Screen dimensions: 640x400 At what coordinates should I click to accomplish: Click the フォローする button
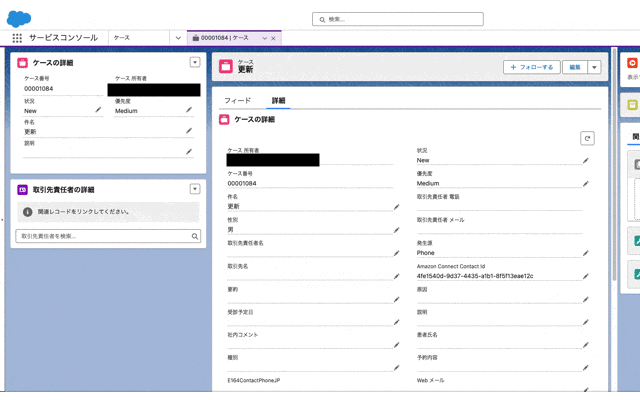pyautogui.click(x=531, y=67)
